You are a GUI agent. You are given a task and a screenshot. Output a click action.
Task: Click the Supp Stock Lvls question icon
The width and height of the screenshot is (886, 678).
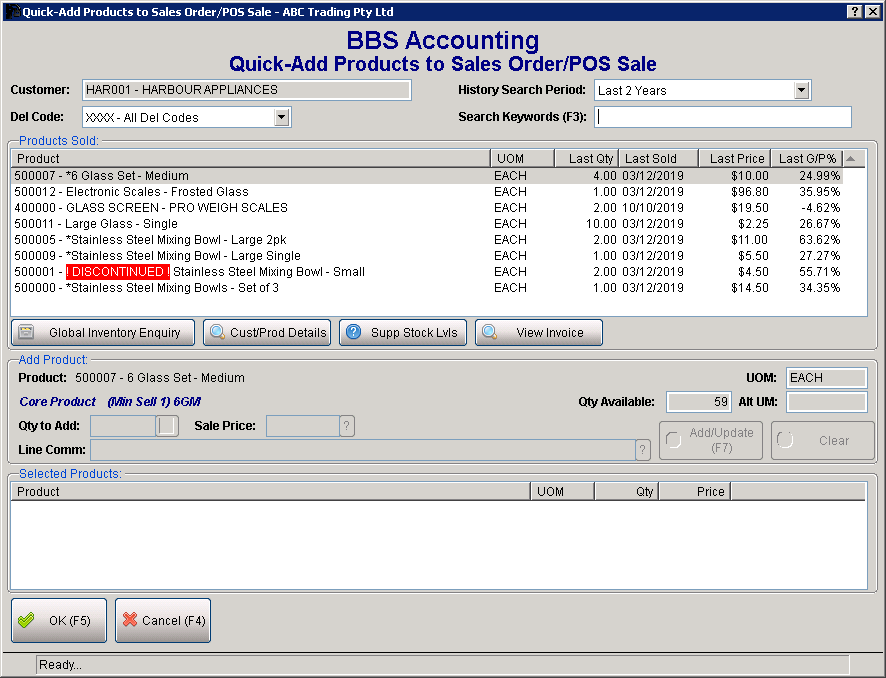[352, 333]
